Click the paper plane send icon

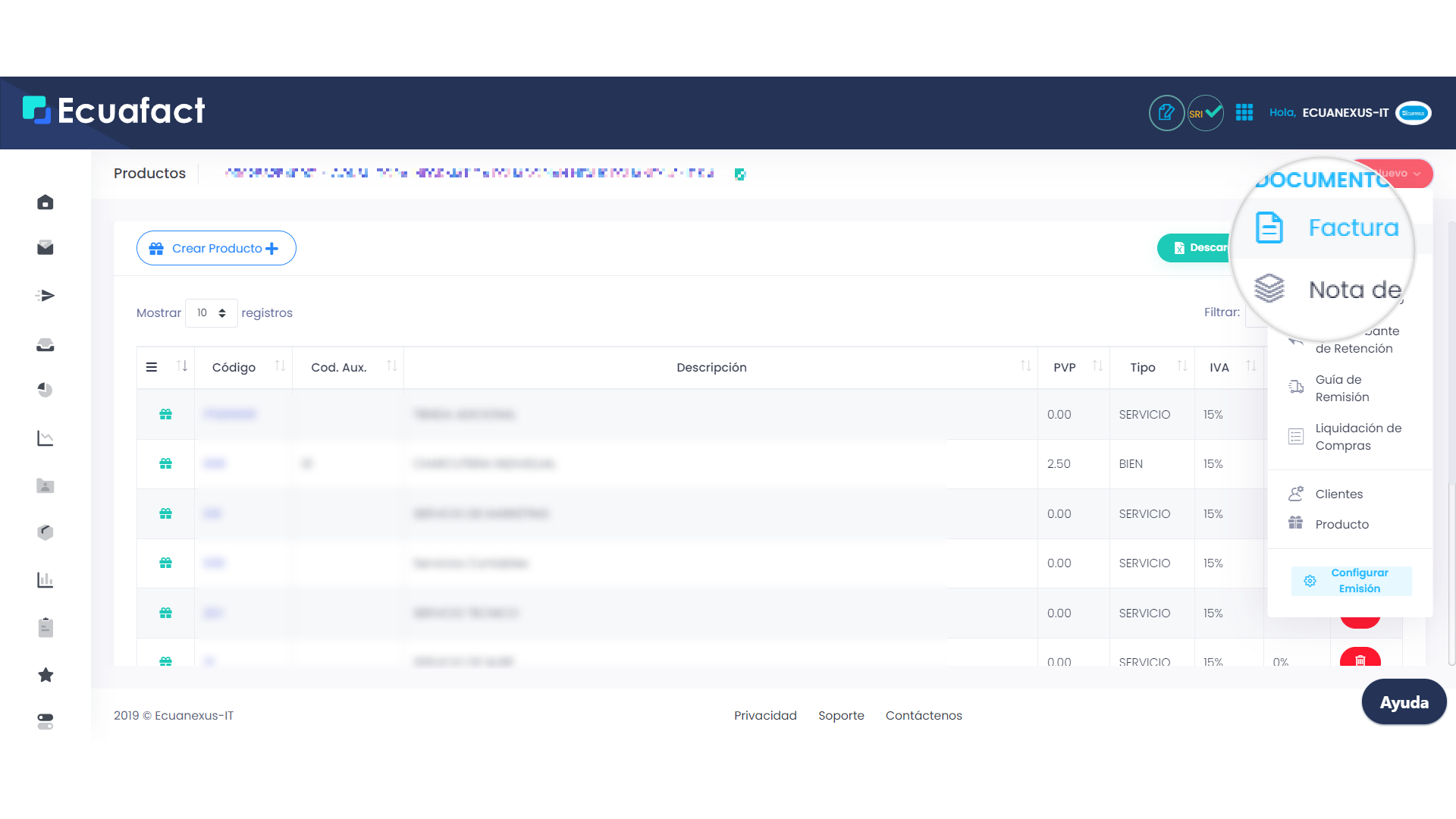[x=45, y=296]
